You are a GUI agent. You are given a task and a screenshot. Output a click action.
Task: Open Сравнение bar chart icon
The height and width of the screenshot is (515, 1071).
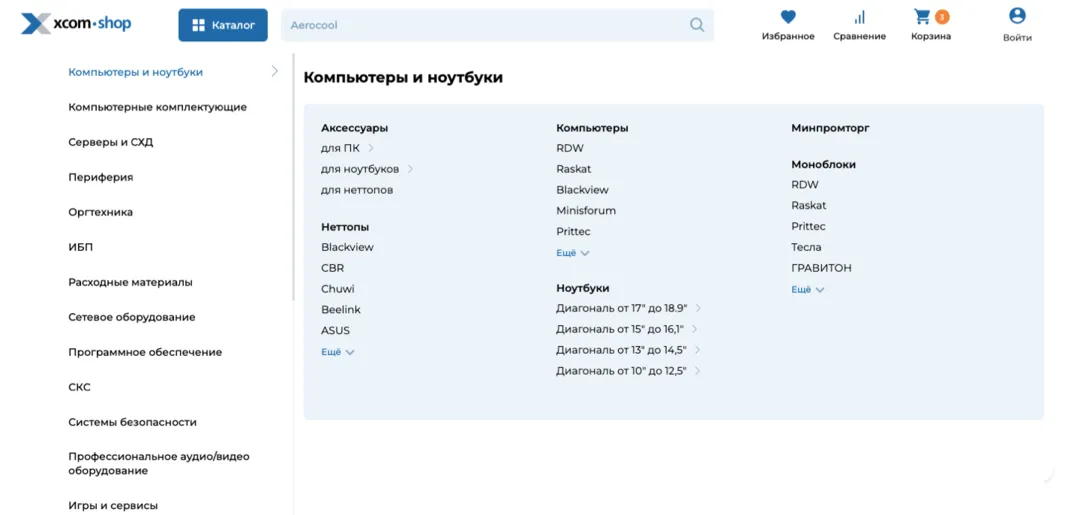859,17
